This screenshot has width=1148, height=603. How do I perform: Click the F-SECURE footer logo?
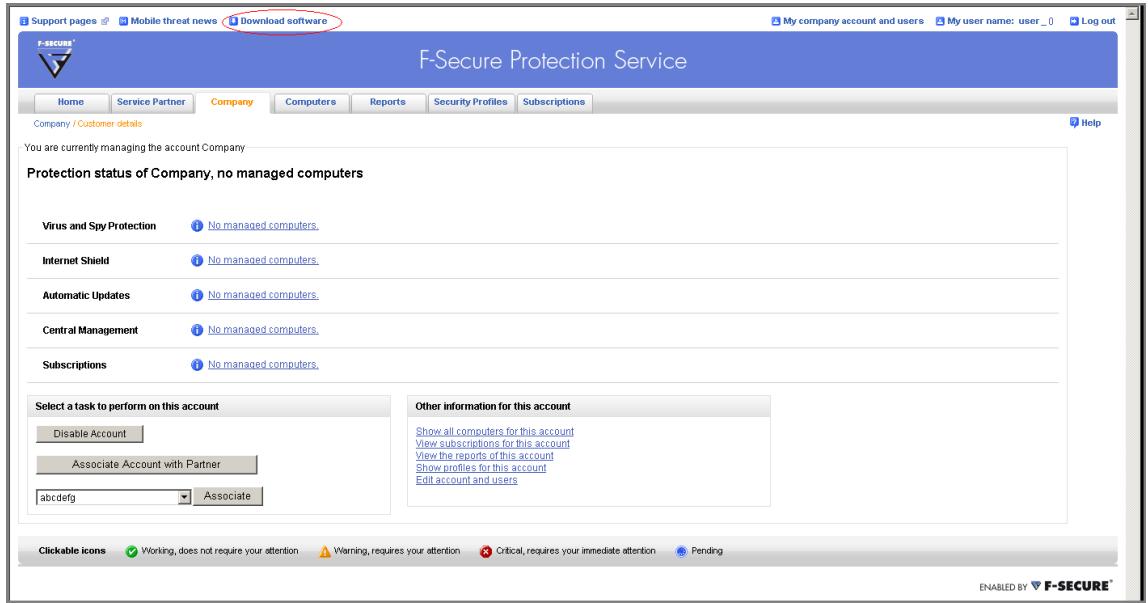pos(1072,586)
